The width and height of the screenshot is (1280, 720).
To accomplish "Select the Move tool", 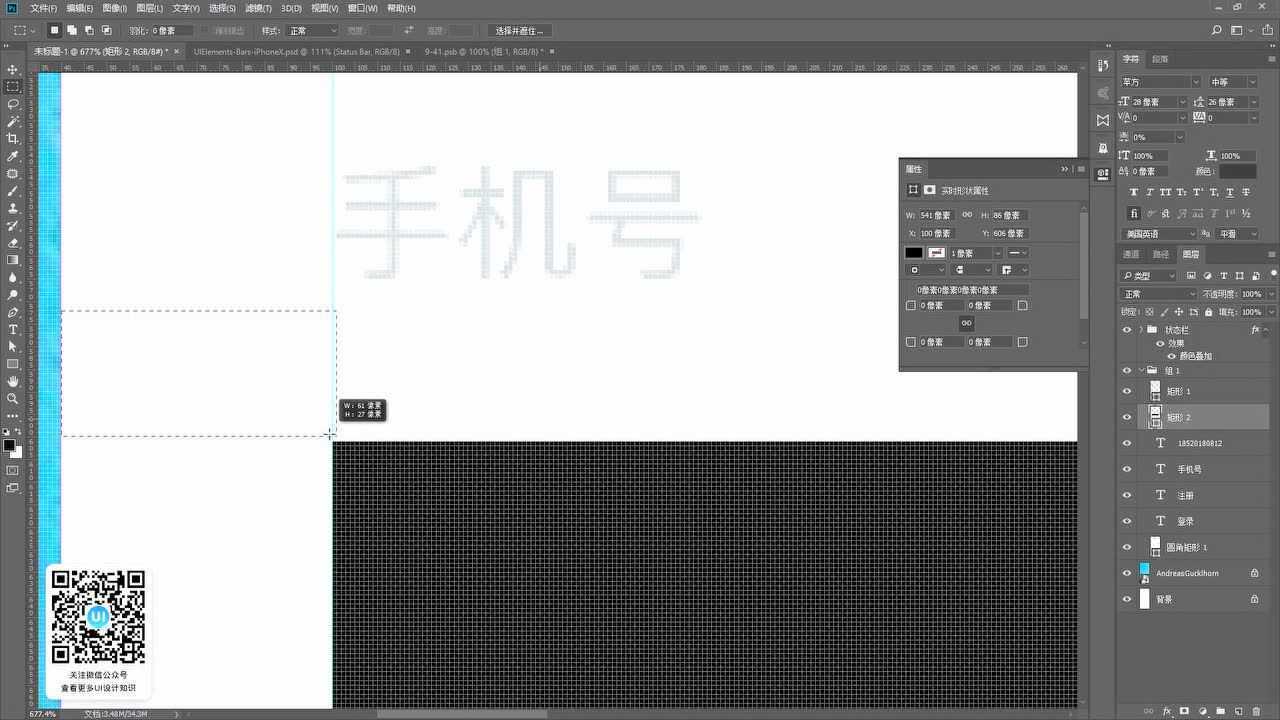I will point(13,68).
